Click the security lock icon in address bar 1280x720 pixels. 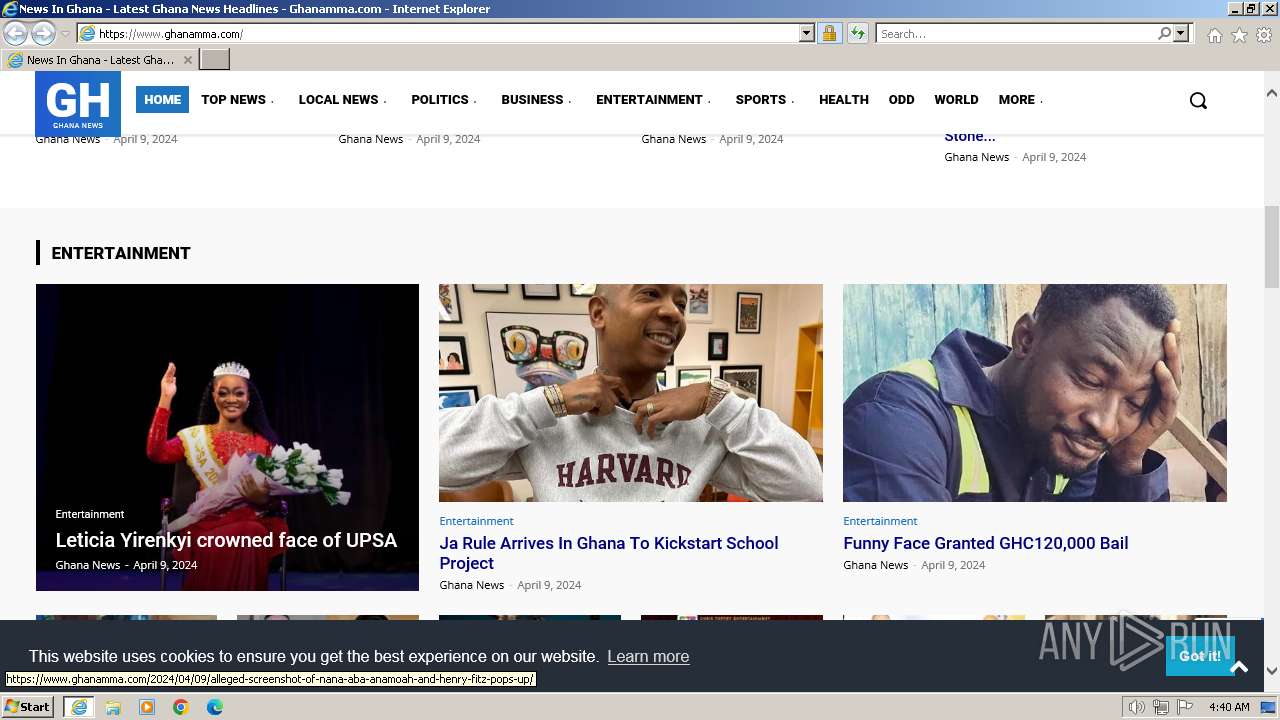point(829,33)
